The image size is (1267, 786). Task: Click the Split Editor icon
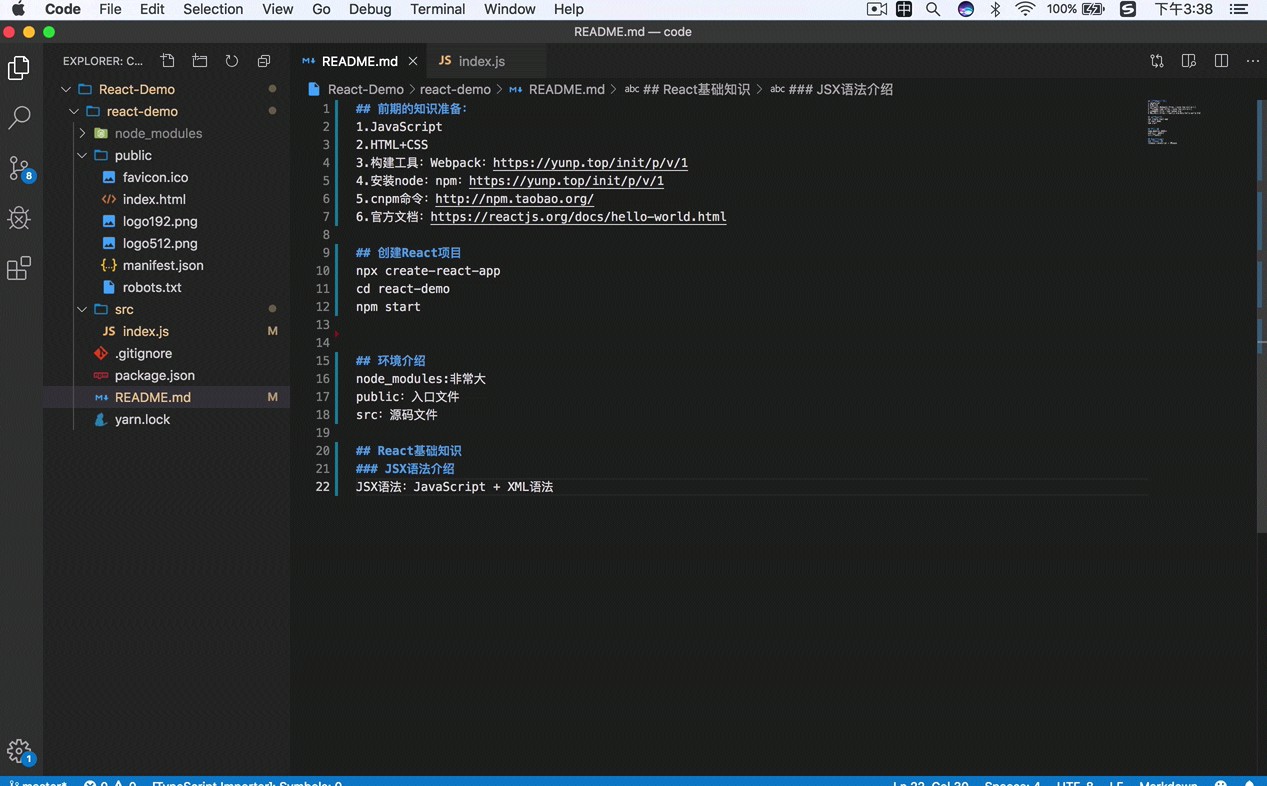coord(1221,61)
